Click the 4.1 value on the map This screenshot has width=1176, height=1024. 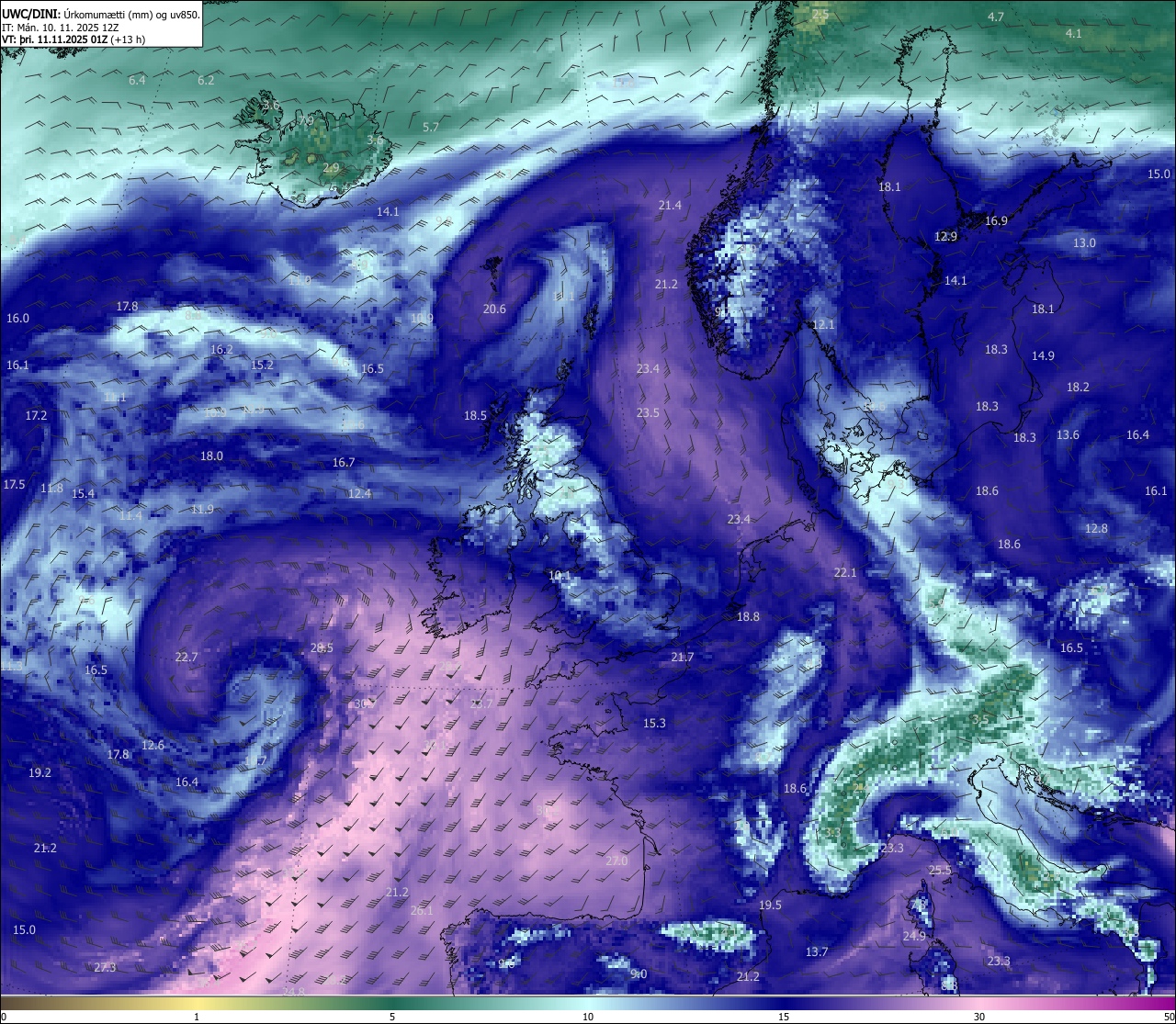pyautogui.click(x=1073, y=34)
